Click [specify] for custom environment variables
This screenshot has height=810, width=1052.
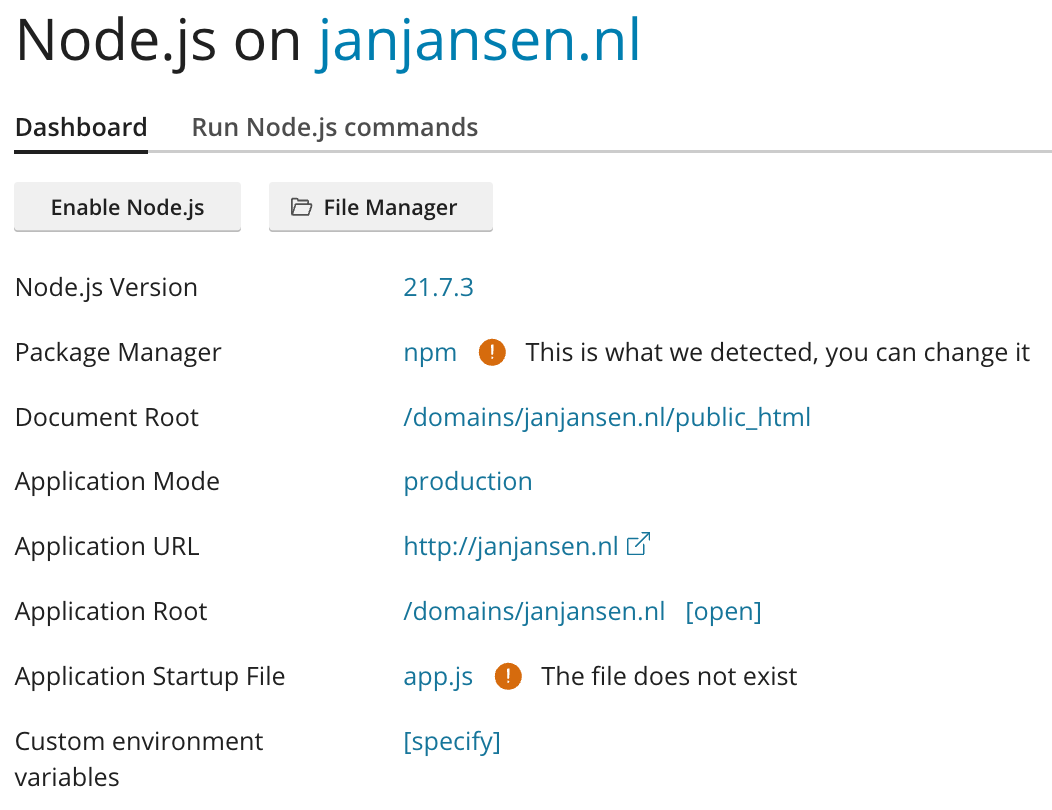pos(451,742)
